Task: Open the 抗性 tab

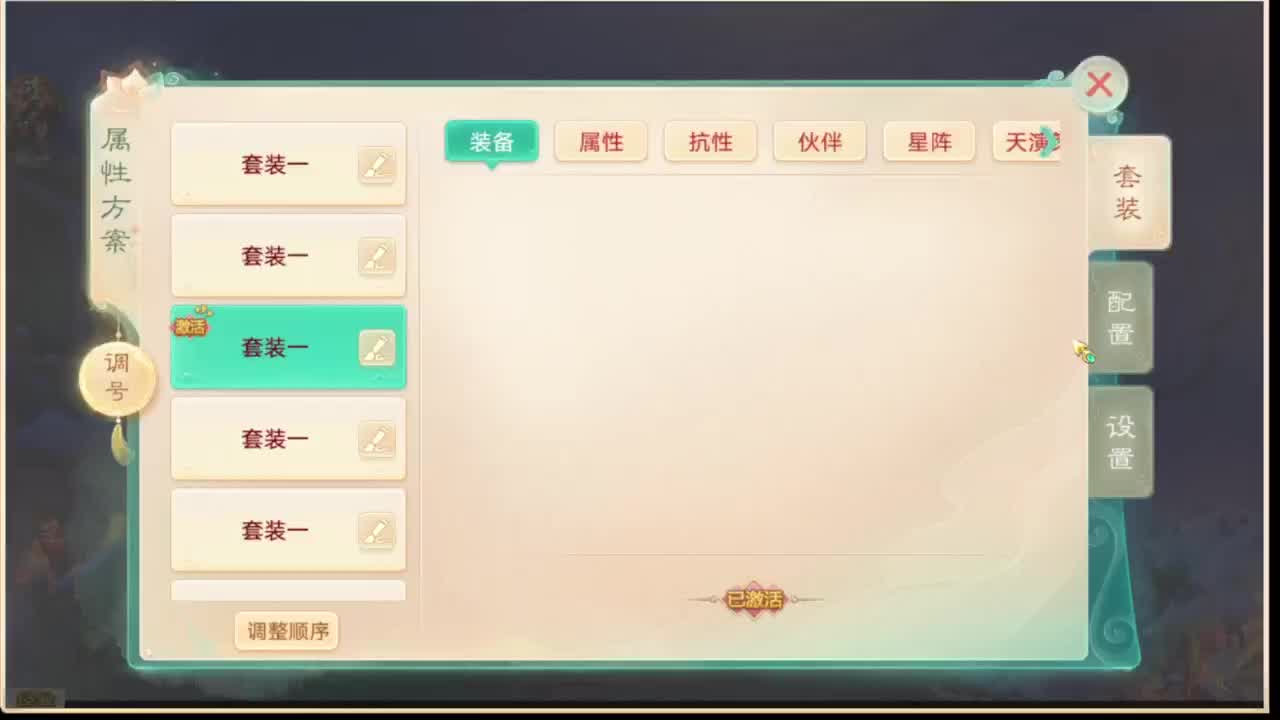Action: pos(710,142)
